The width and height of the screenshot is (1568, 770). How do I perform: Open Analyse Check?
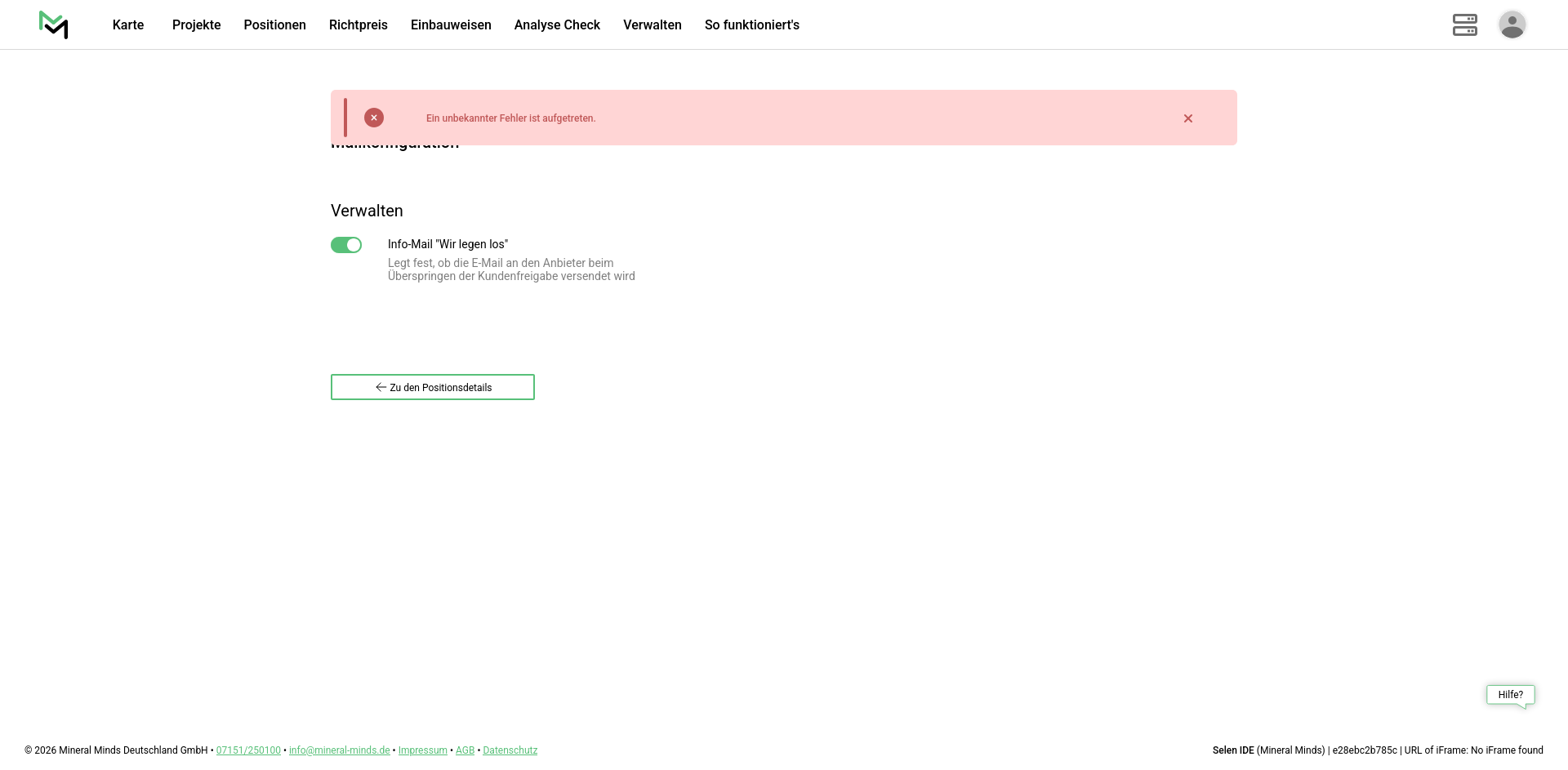click(557, 24)
